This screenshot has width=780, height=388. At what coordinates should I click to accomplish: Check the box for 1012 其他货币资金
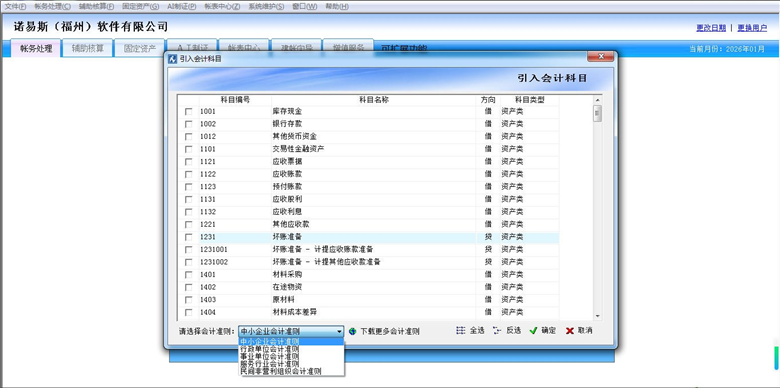coord(189,136)
